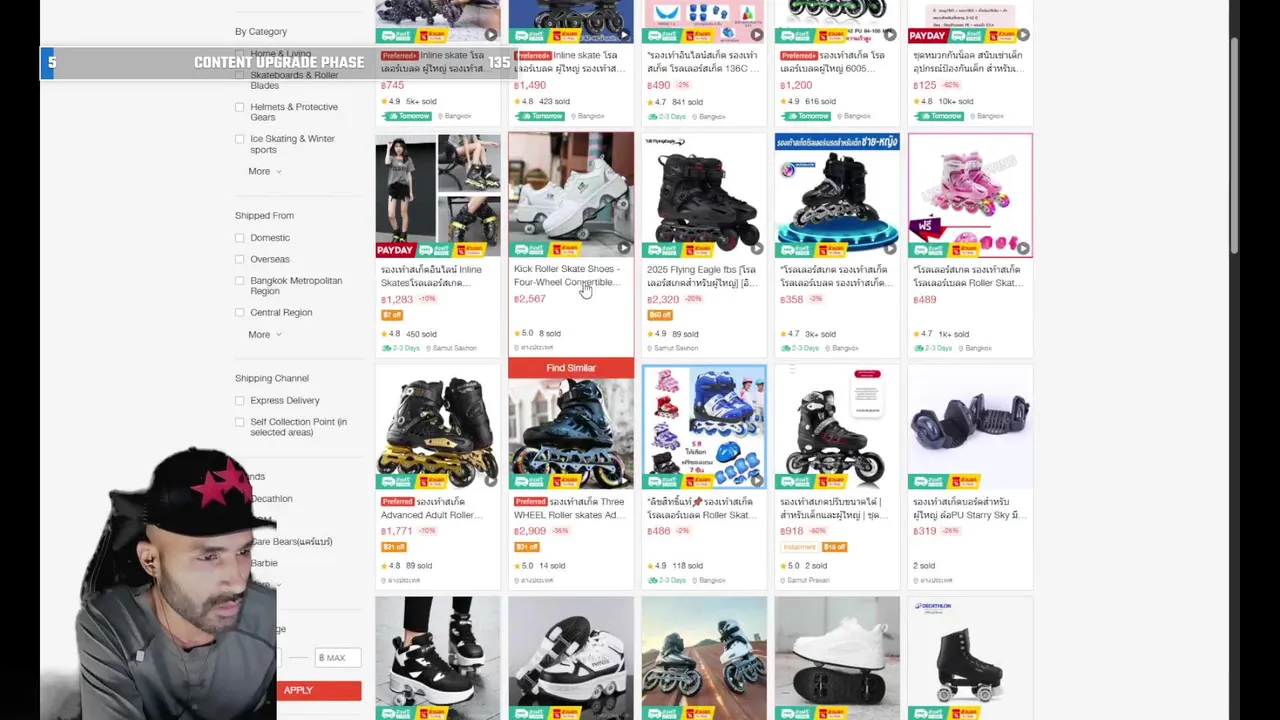The height and width of the screenshot is (720, 1280).
Task: Click video play icon on black Flying Eagle skate
Action: pos(757,247)
